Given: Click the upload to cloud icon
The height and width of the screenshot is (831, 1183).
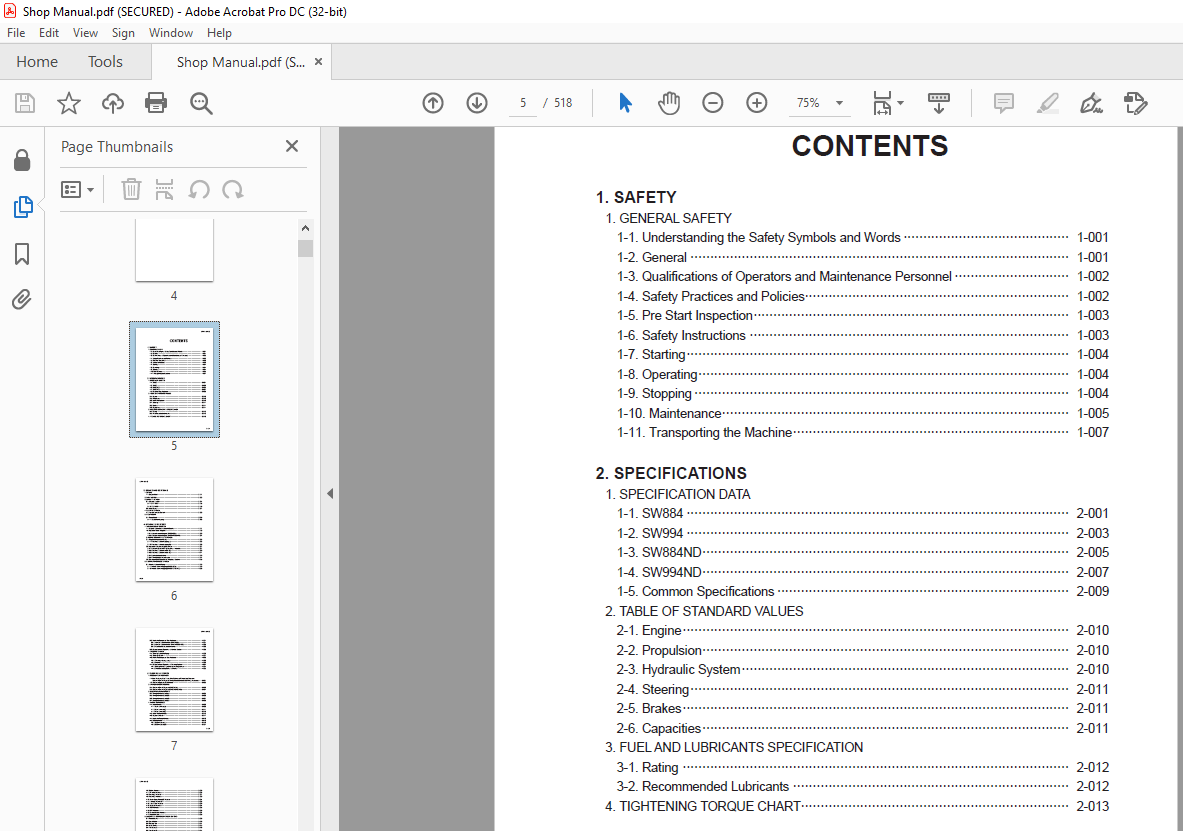Looking at the screenshot, I should pyautogui.click(x=112, y=103).
